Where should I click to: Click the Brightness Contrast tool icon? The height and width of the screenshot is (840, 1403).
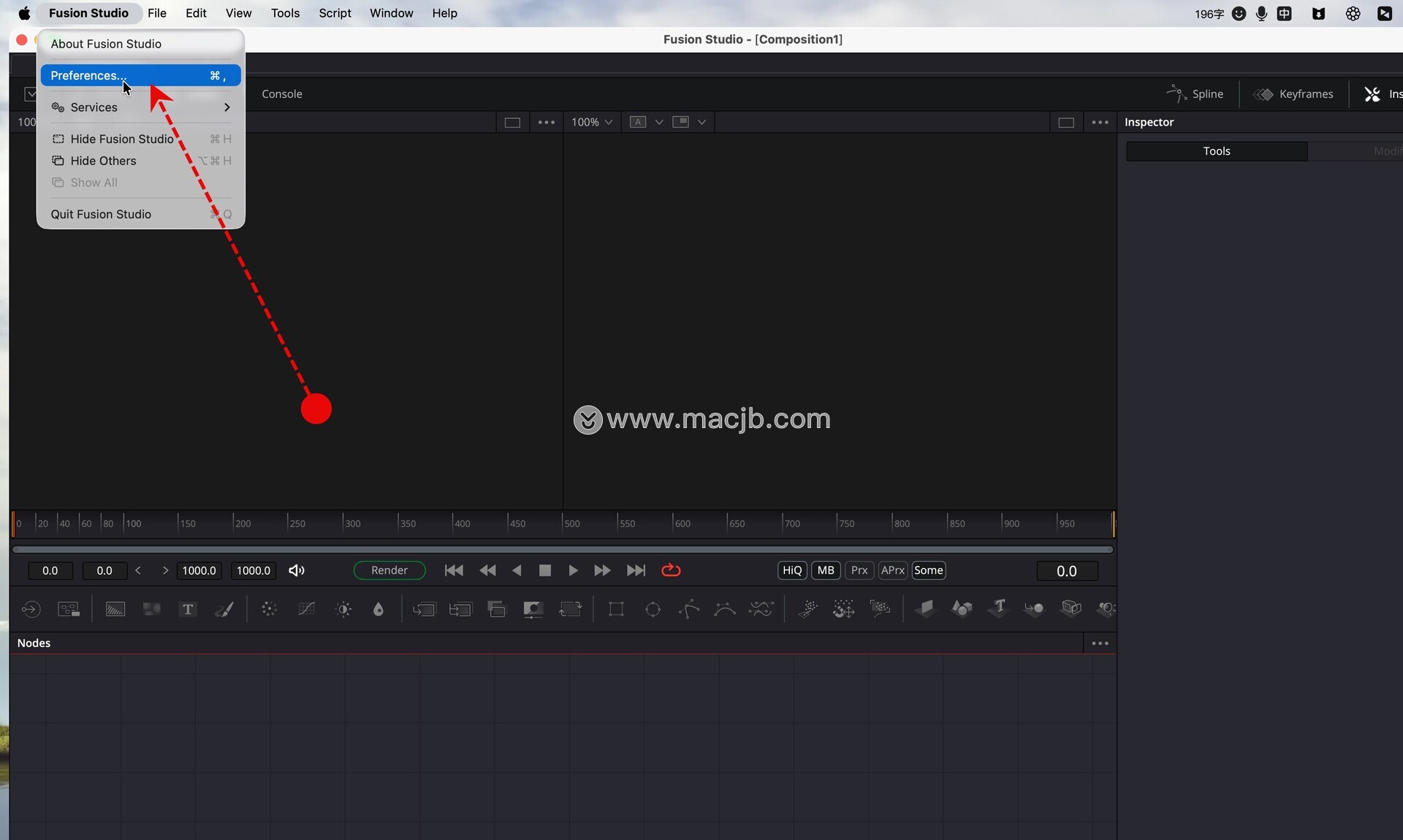[343, 609]
